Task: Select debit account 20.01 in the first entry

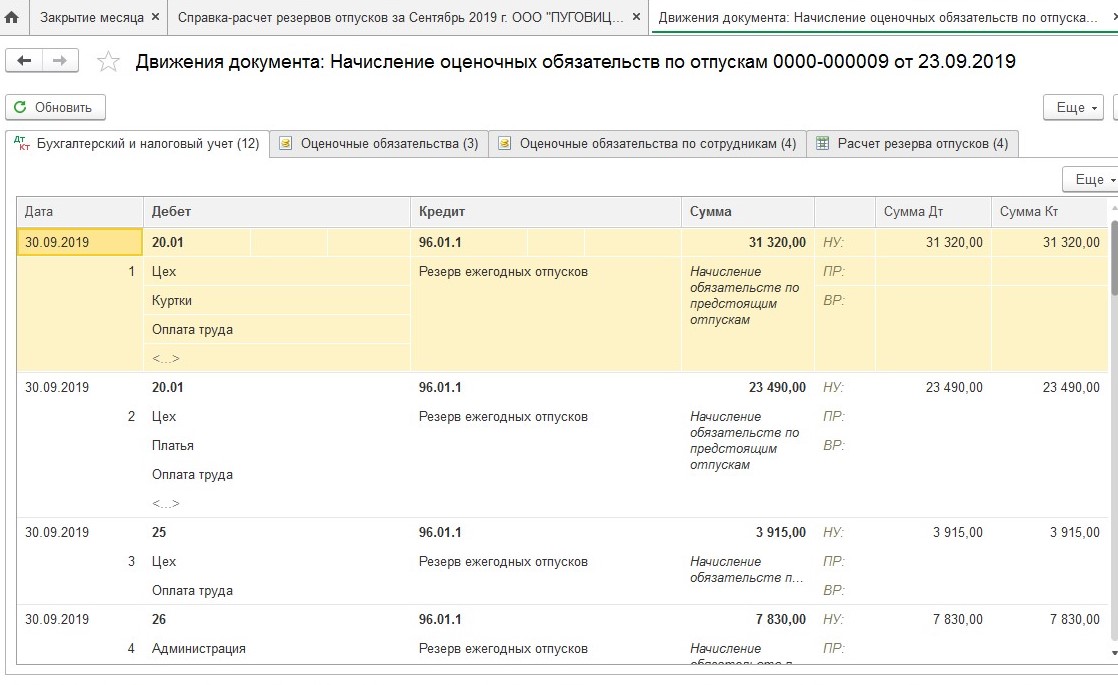Action: click(x=168, y=242)
